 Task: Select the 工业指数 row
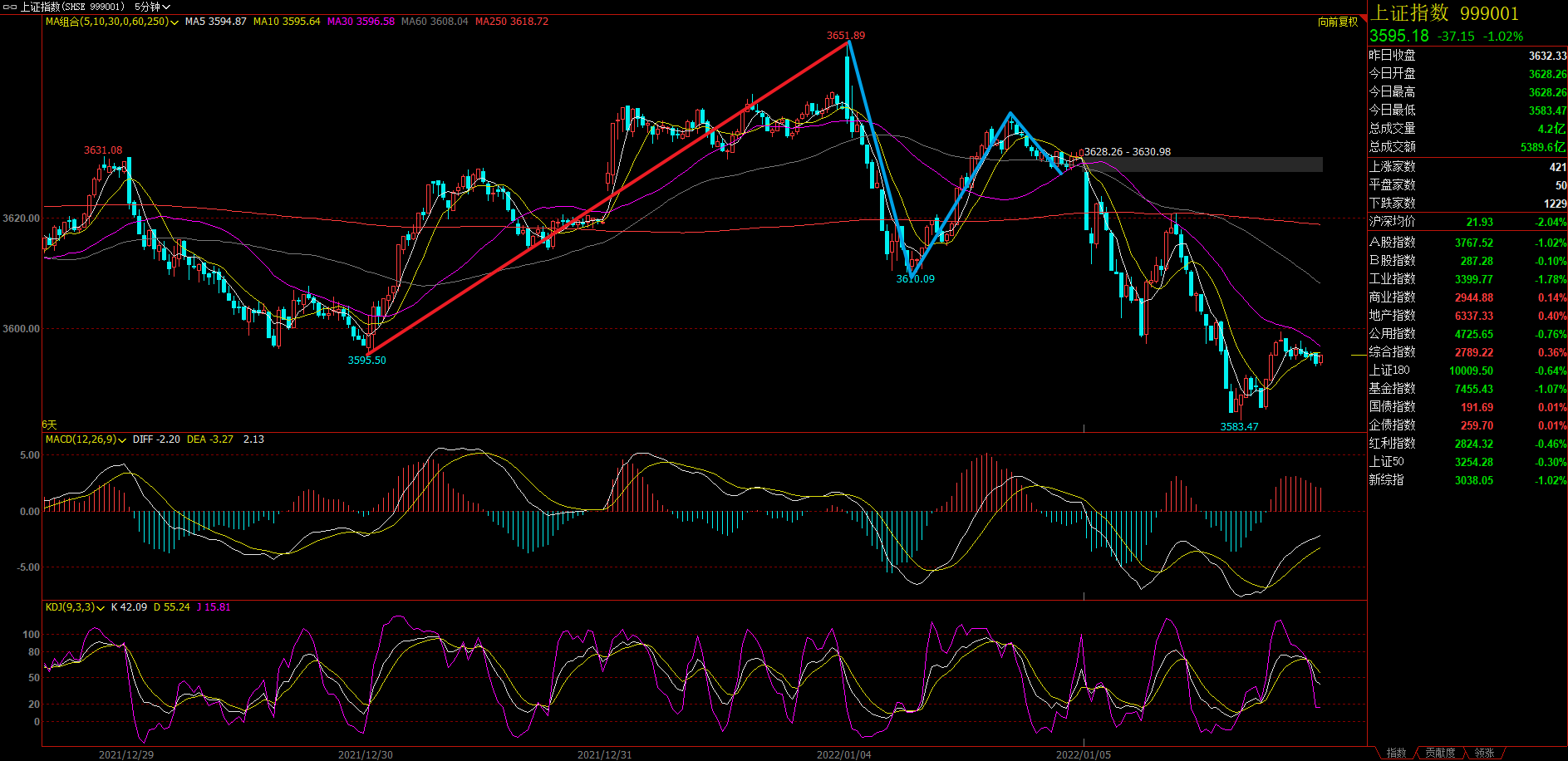[1467, 279]
